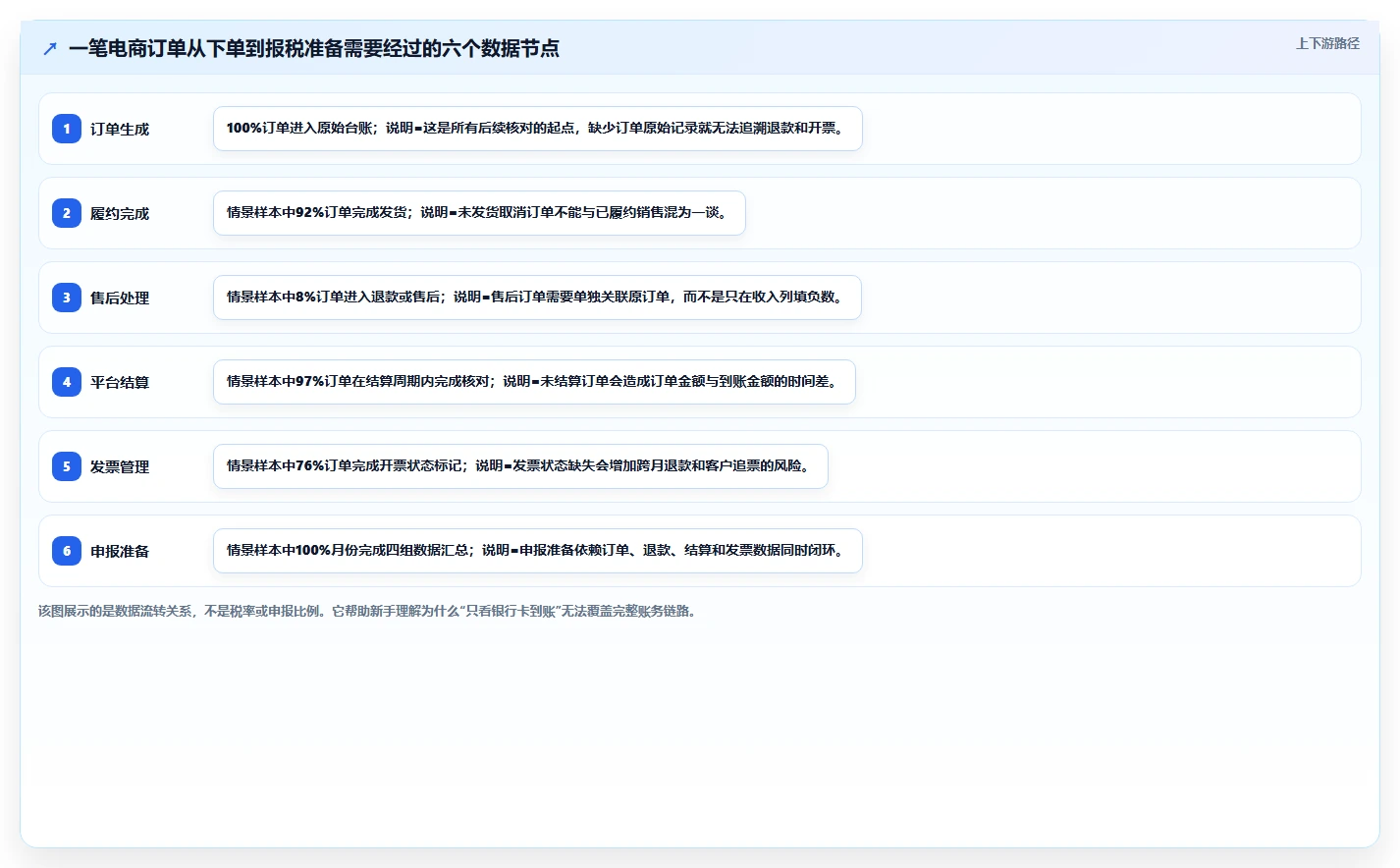Select the 申报准备 step label
The image size is (1400, 868).
click(x=120, y=551)
